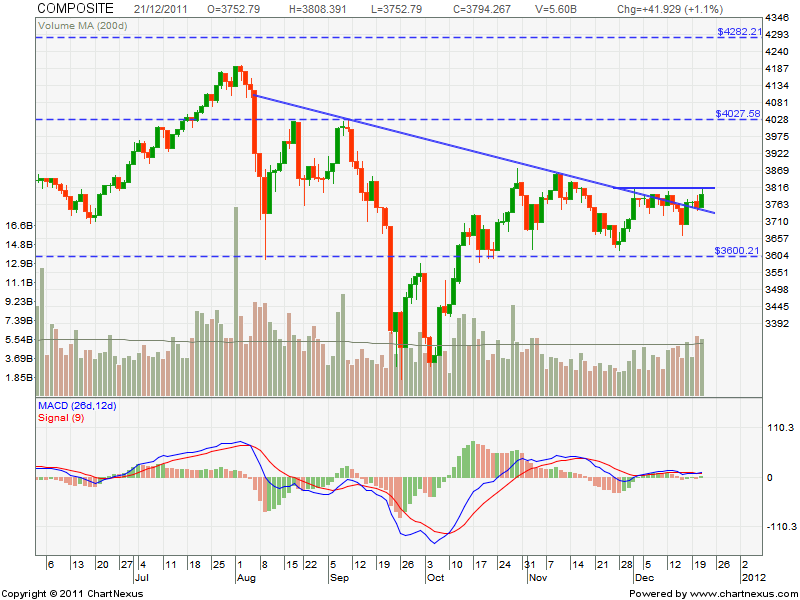Image resolution: width=800 pixels, height=600 pixels.
Task: Click the Oct month marker on time axis
Action: click(437, 577)
